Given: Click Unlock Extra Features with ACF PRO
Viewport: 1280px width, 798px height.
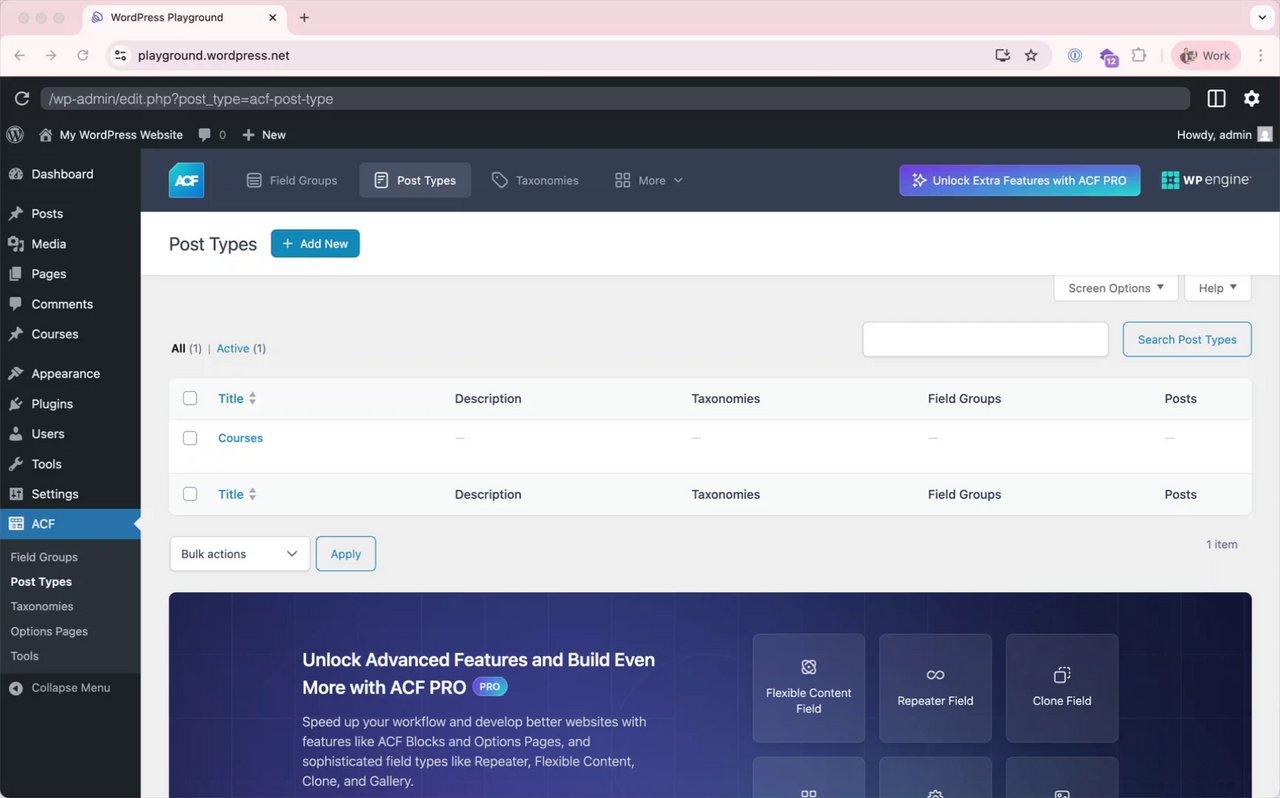Looking at the screenshot, I should tap(1020, 180).
